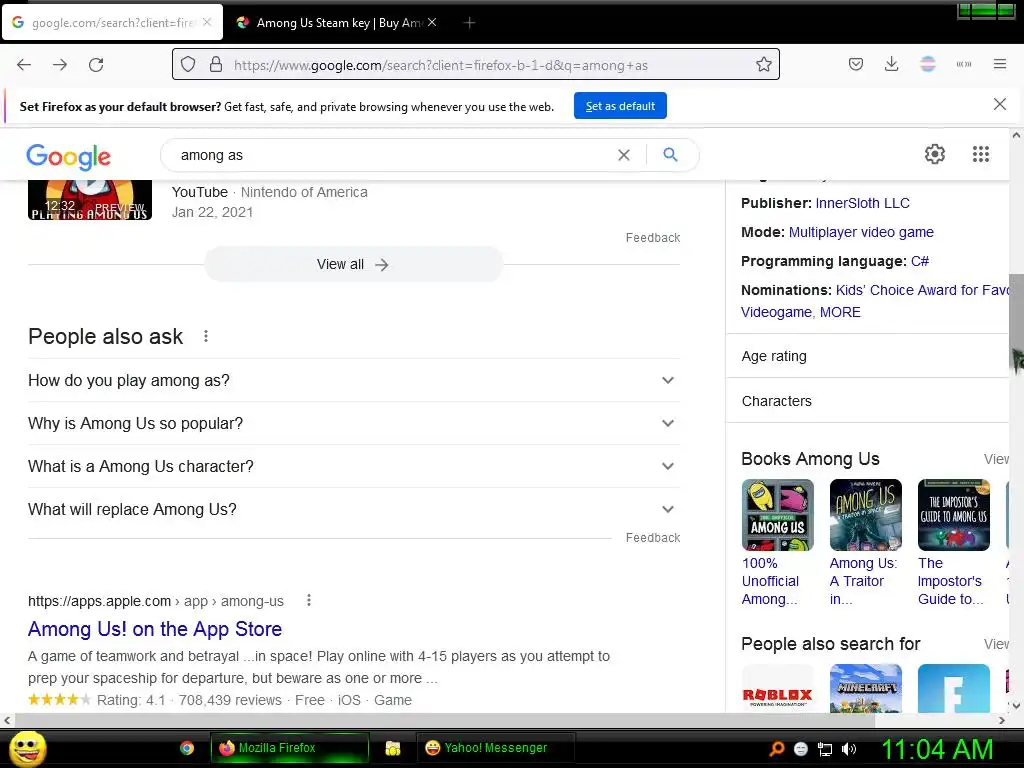Dismiss the default browser notification bar
The width and height of the screenshot is (1024, 768).
click(x=999, y=104)
